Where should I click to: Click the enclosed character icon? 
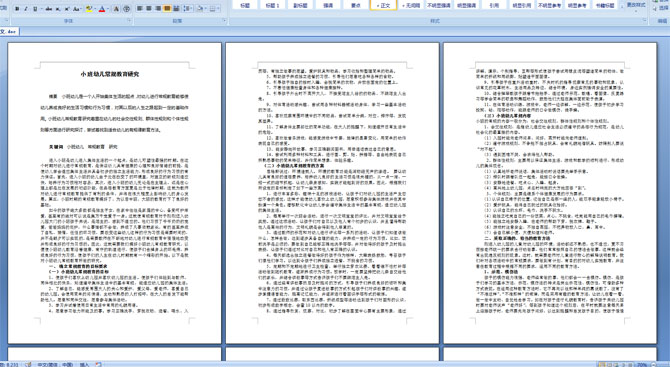(126, 9)
